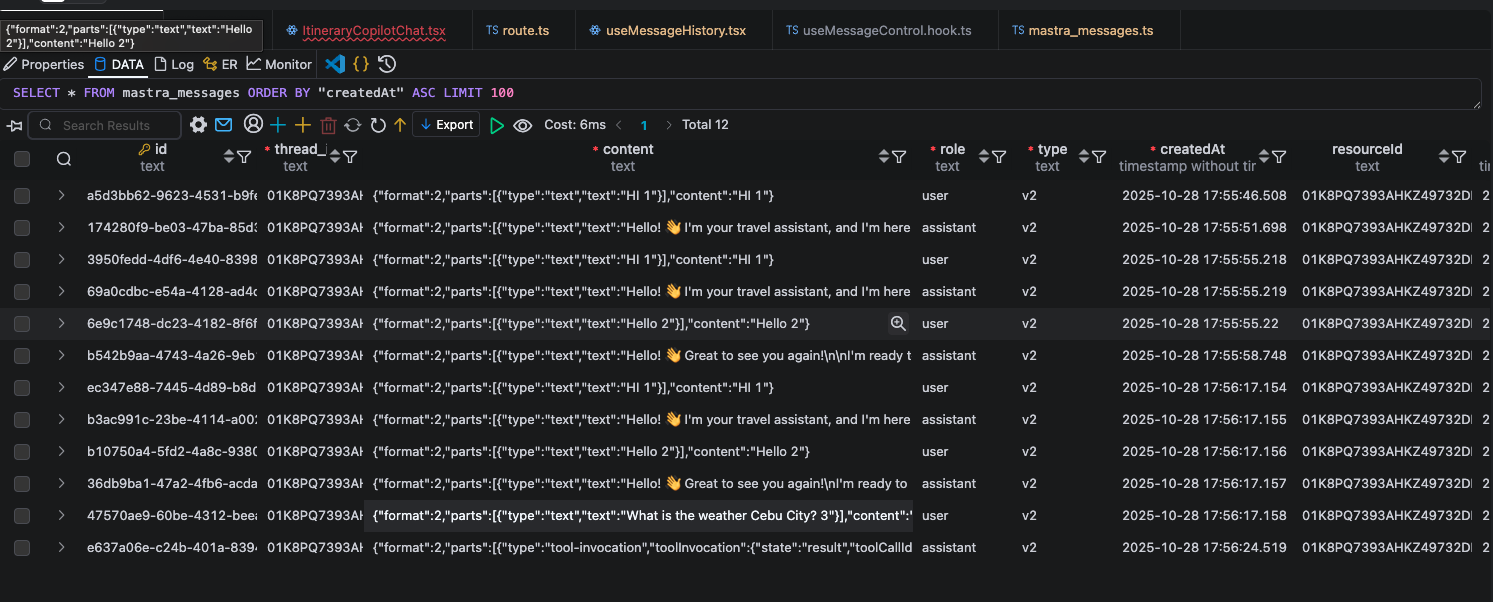This screenshot has width=1493, height=602.
Task: Select the trash icon to delete selected rows
Action: 328,125
